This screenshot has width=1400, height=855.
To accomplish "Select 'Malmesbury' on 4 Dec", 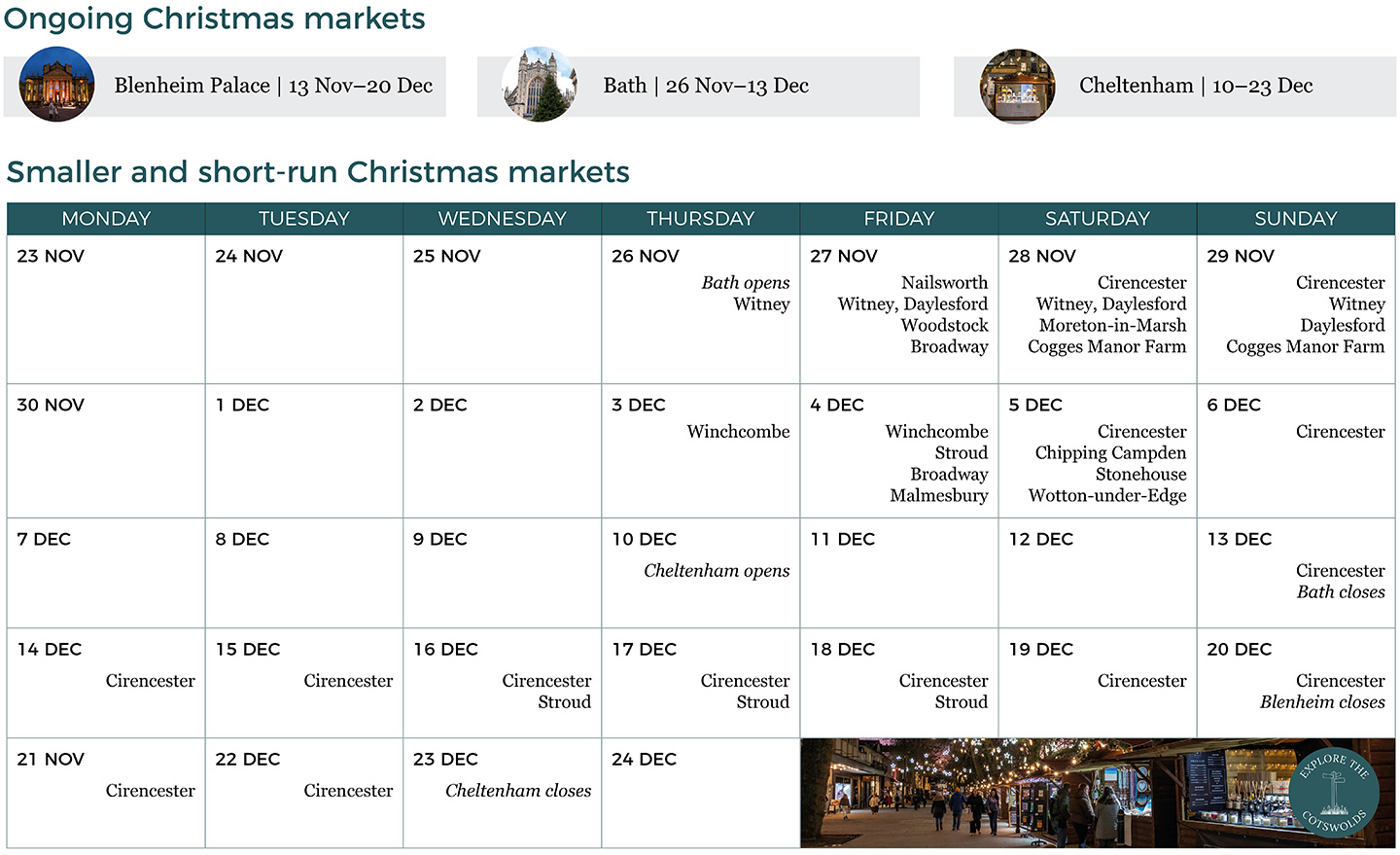I will (939, 496).
